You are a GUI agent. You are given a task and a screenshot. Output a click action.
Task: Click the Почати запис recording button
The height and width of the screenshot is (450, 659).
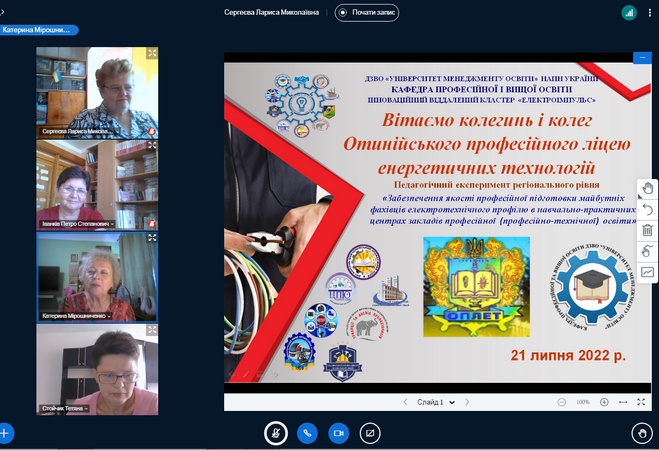[x=367, y=13]
